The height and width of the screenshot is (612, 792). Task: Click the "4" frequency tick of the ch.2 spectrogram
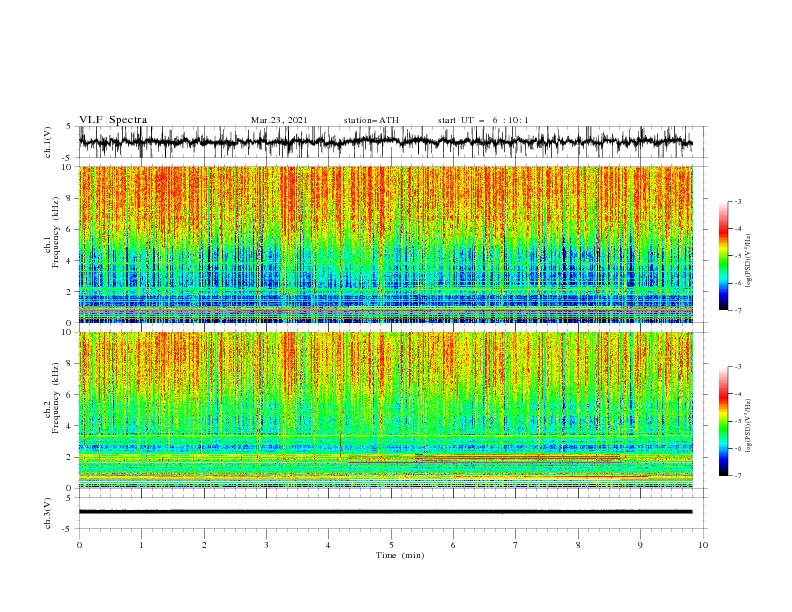[70, 426]
